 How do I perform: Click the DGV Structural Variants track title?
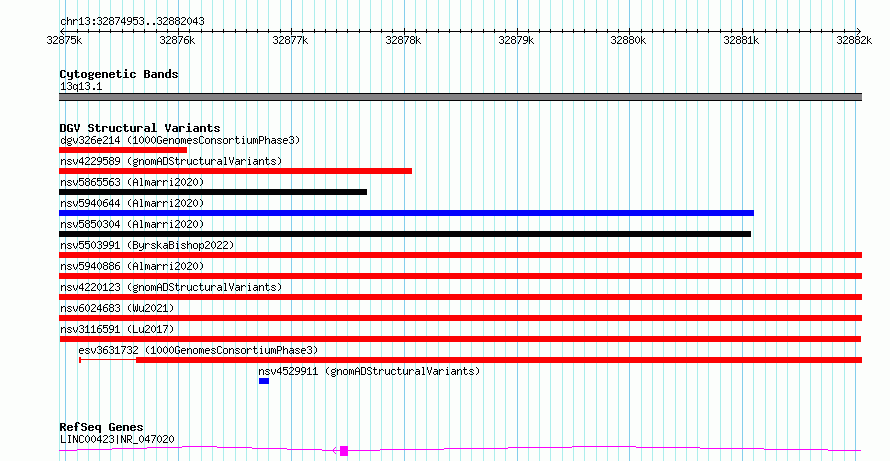[140, 128]
